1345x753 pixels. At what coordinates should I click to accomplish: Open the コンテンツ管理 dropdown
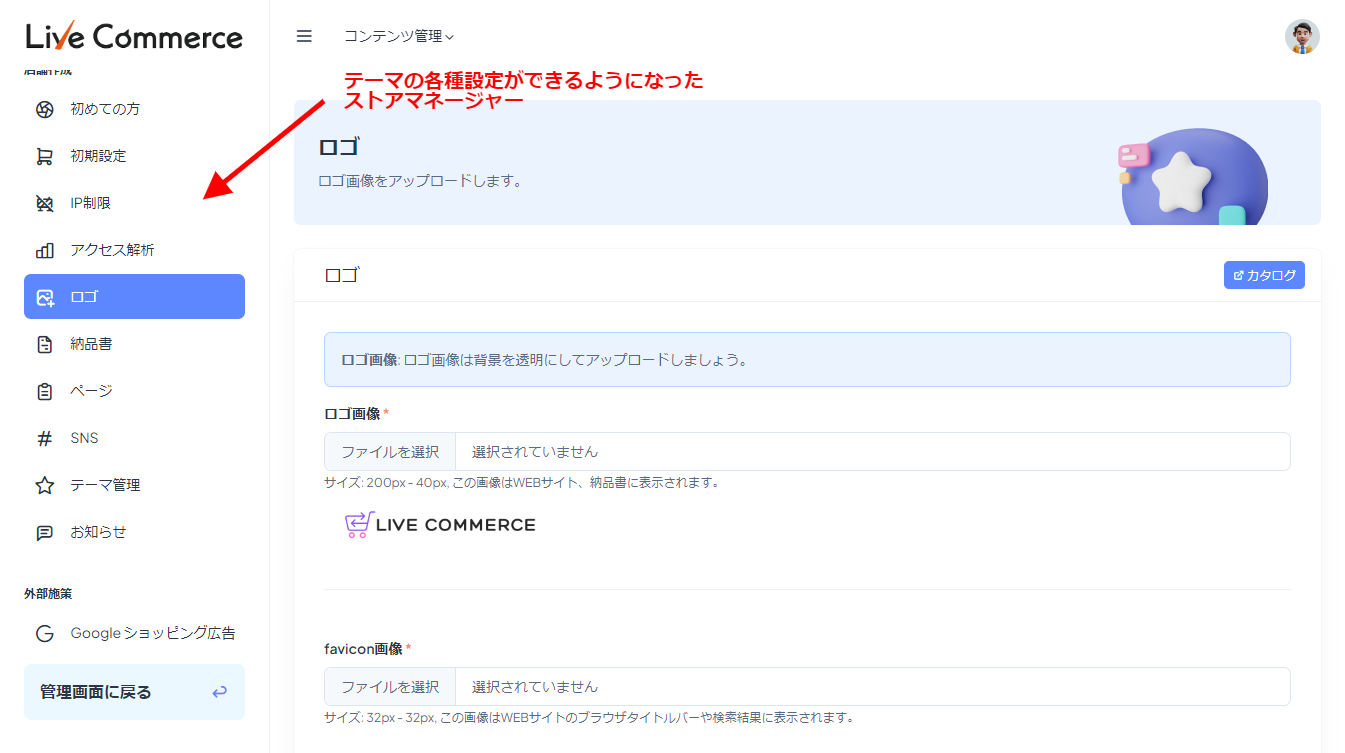398,36
